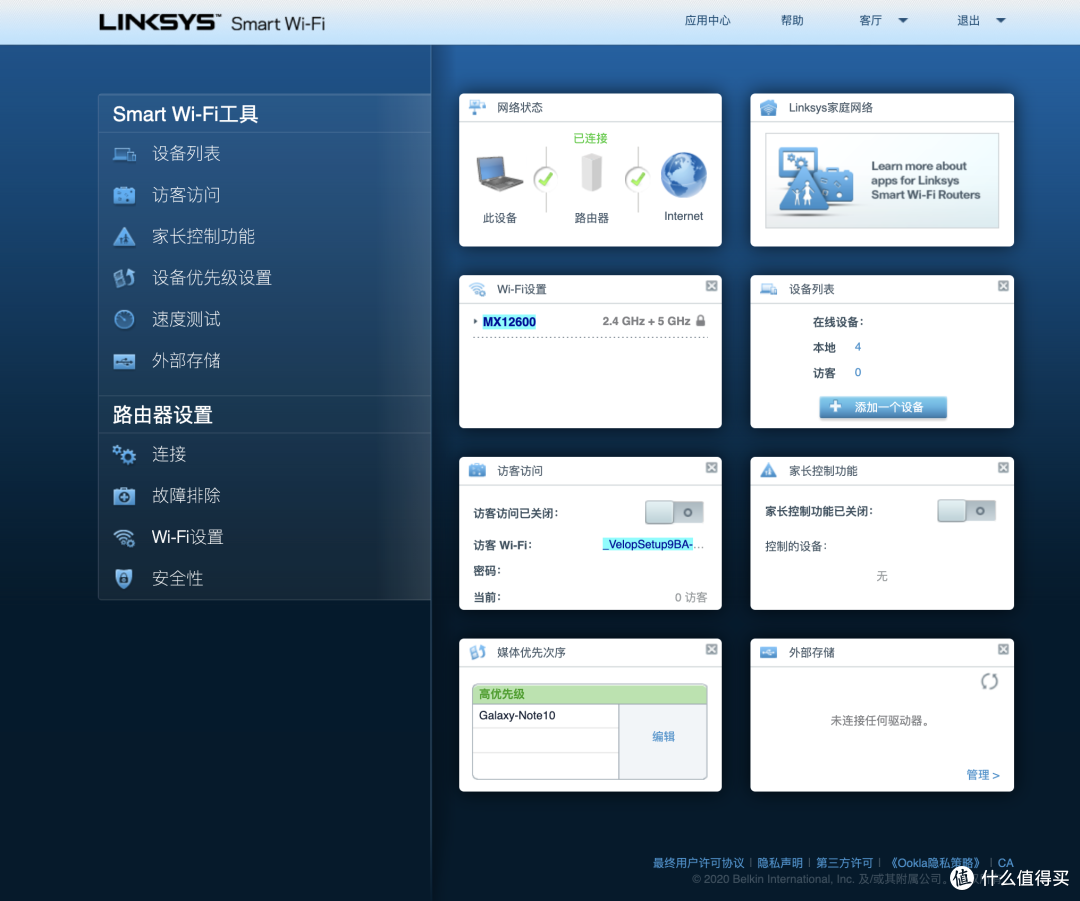Click the Linksys家庭网络 header icon
This screenshot has width=1080, height=901.
point(769,108)
